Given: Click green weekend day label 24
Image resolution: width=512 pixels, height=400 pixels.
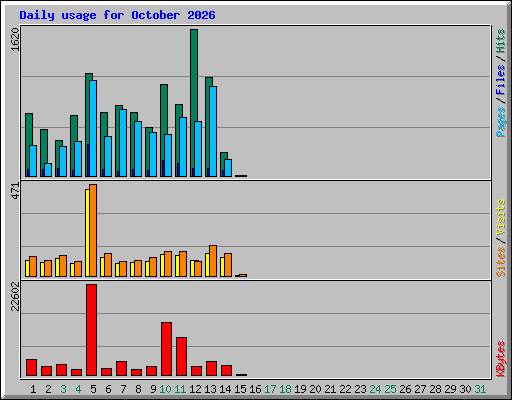Looking at the screenshot, I should point(375,389).
